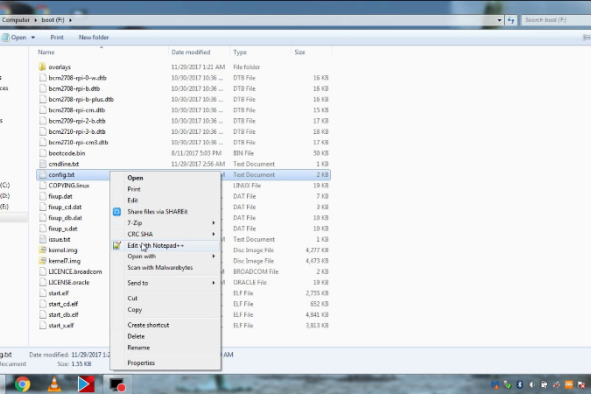Screen dimensions: 591x394
Task: Choose Copy from the context menu
Action: pyautogui.click(x=165, y=310)
